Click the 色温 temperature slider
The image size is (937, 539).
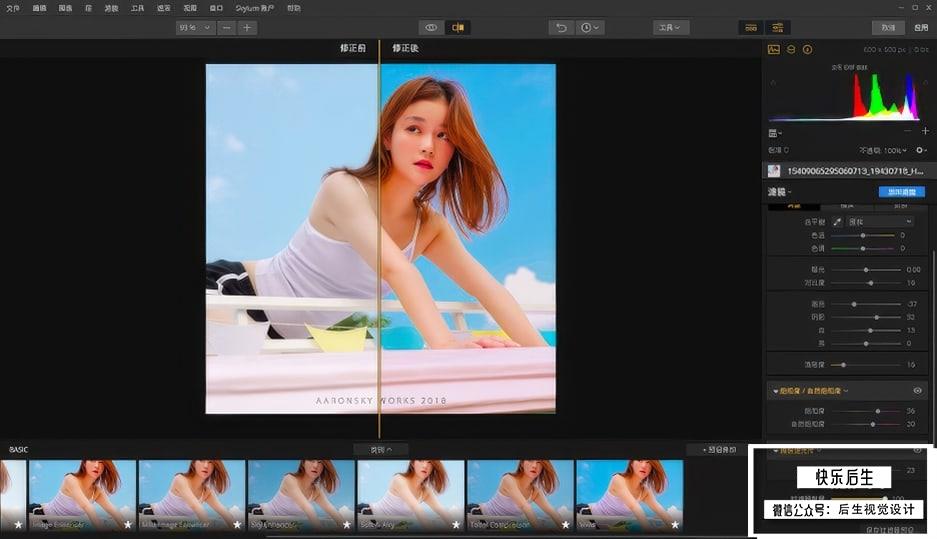865,235
